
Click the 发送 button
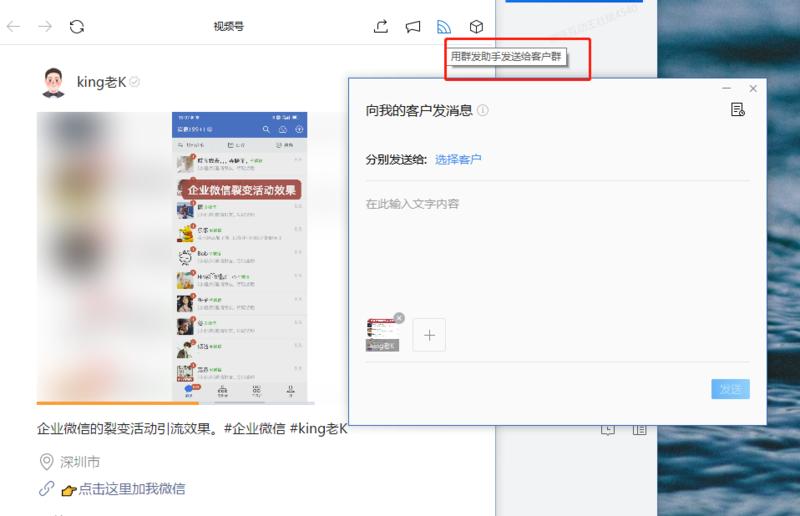[731, 389]
